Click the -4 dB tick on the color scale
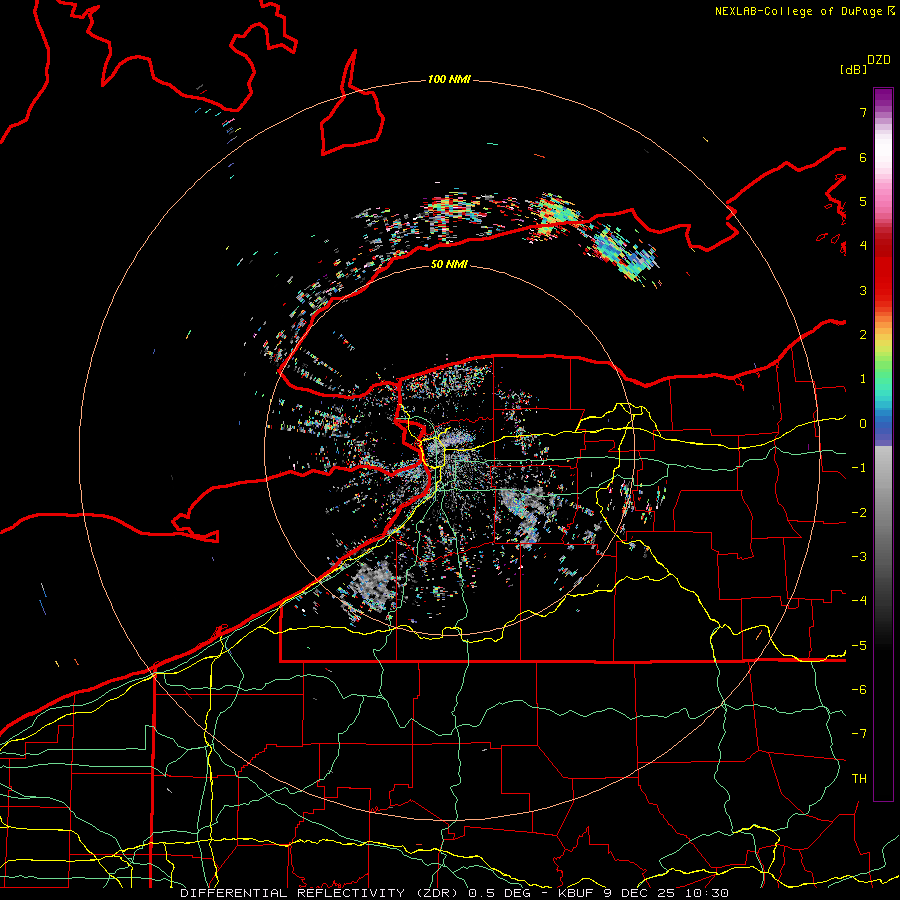900x900 pixels. click(x=859, y=601)
